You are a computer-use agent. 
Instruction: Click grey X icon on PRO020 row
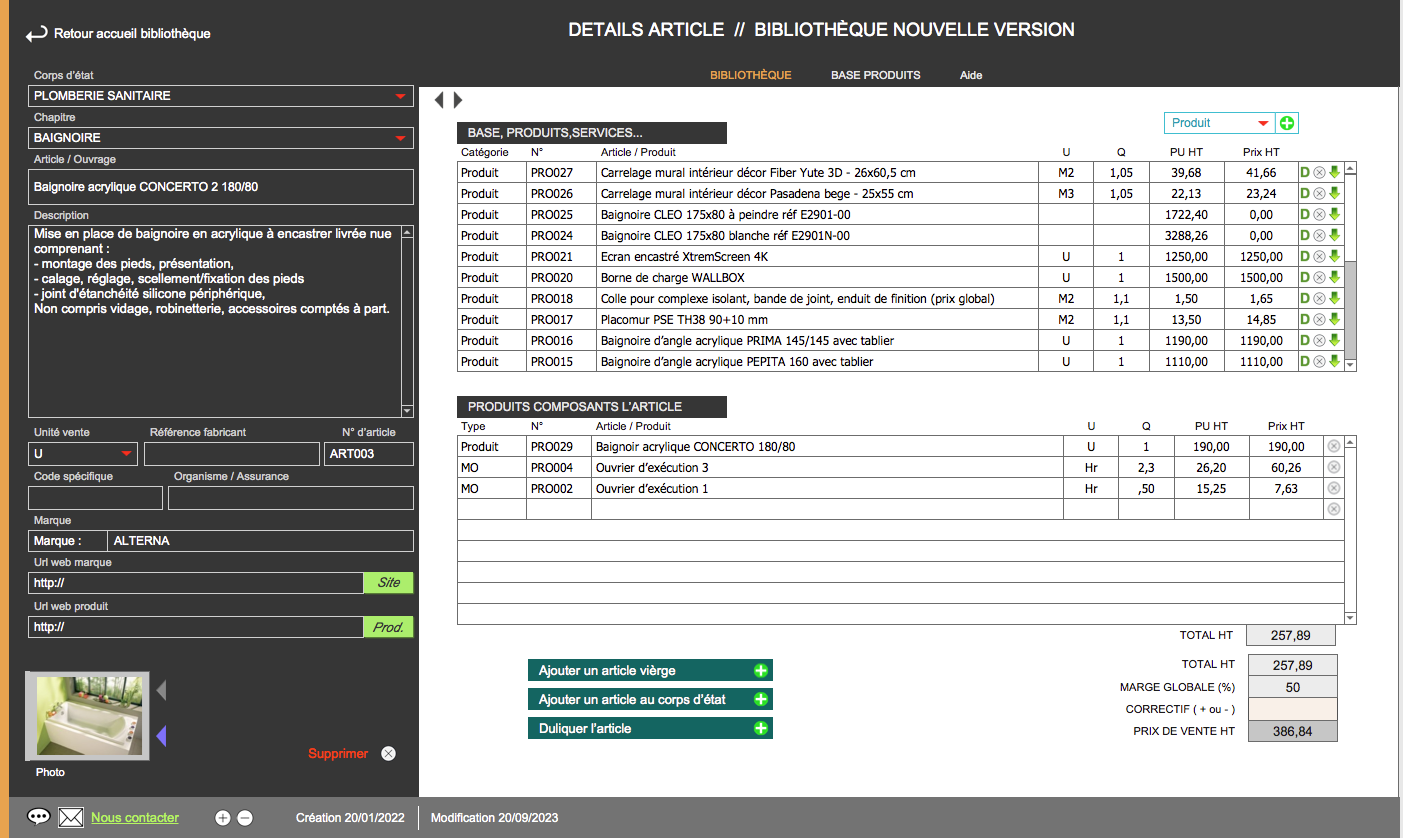click(1319, 277)
